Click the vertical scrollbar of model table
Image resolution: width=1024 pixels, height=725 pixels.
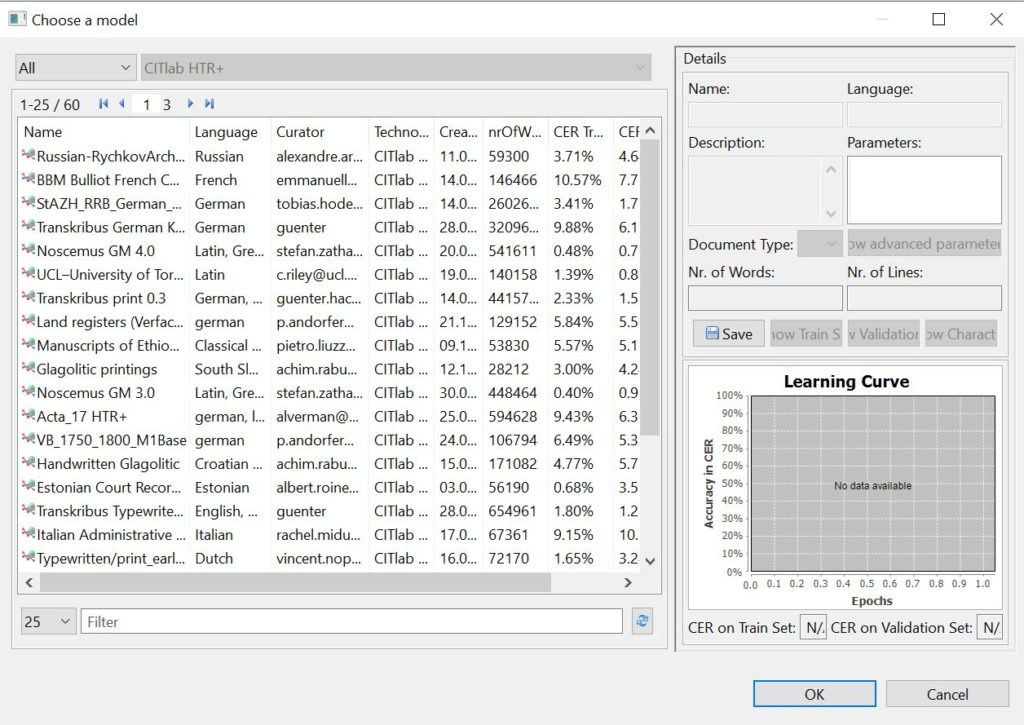pos(650,287)
